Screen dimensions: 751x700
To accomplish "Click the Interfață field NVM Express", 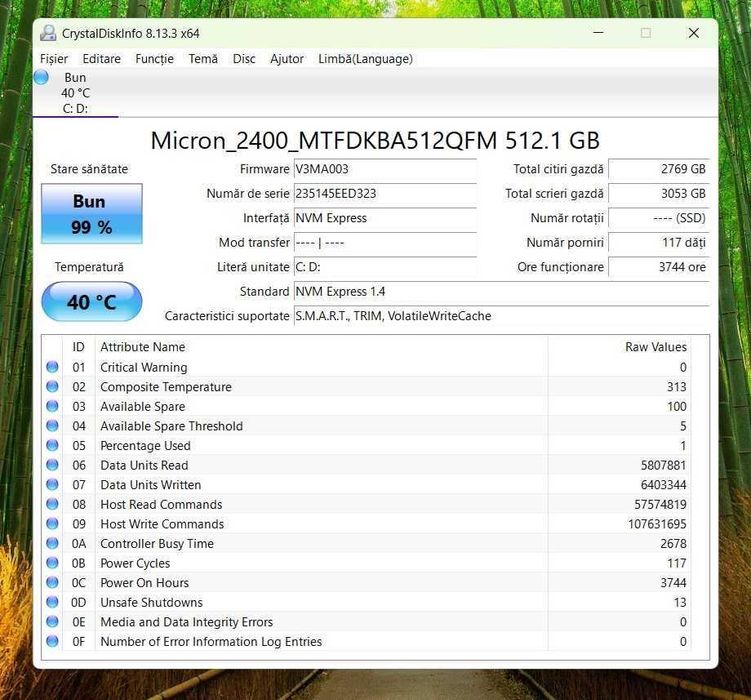I will pos(385,218).
